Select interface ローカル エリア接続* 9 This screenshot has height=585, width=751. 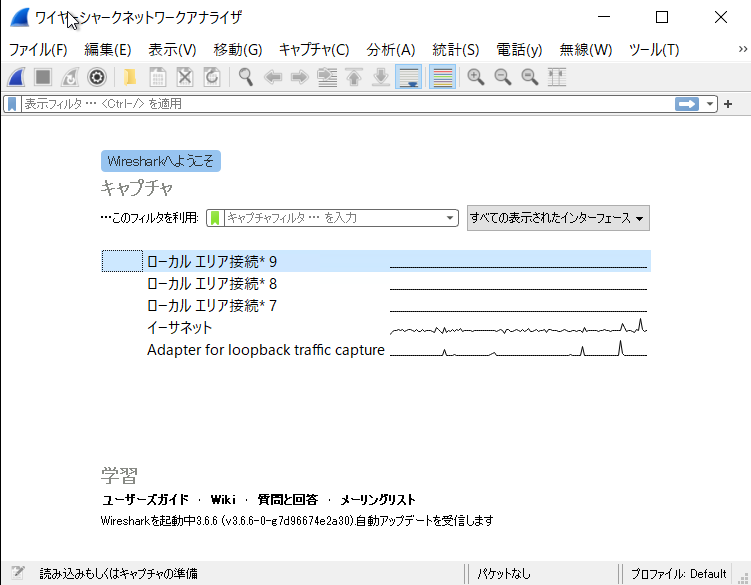pos(376,261)
